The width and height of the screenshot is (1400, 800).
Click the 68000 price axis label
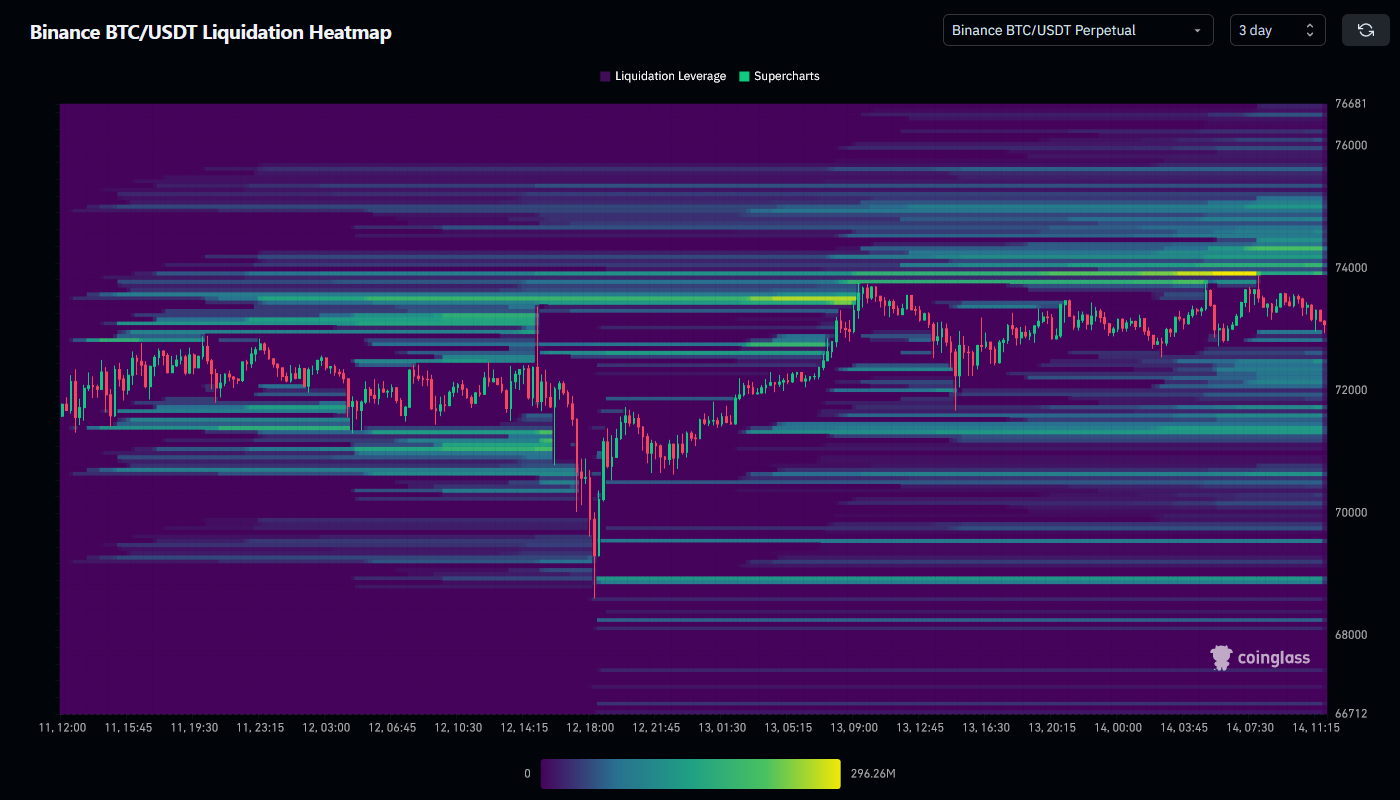point(1350,634)
